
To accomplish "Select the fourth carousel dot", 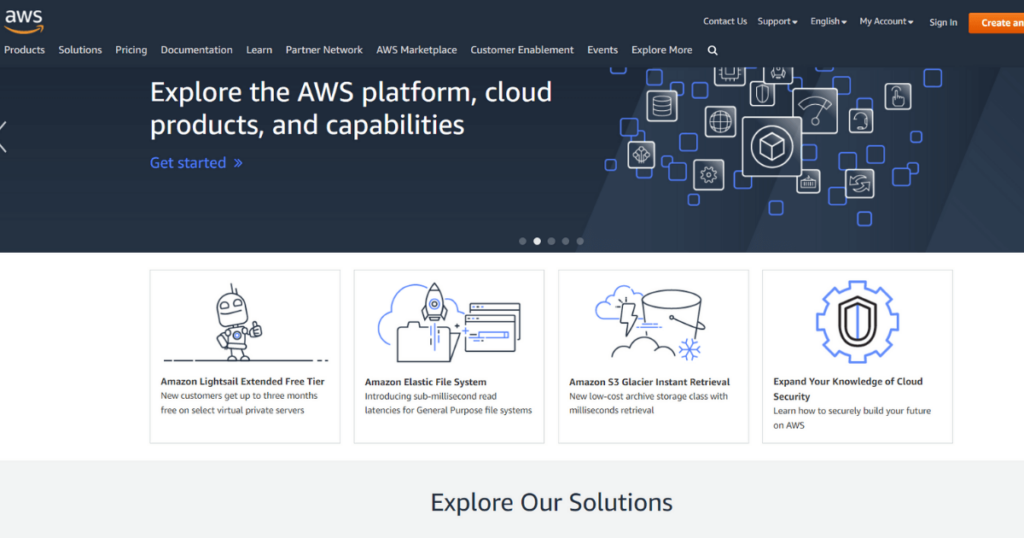I will tap(566, 241).
